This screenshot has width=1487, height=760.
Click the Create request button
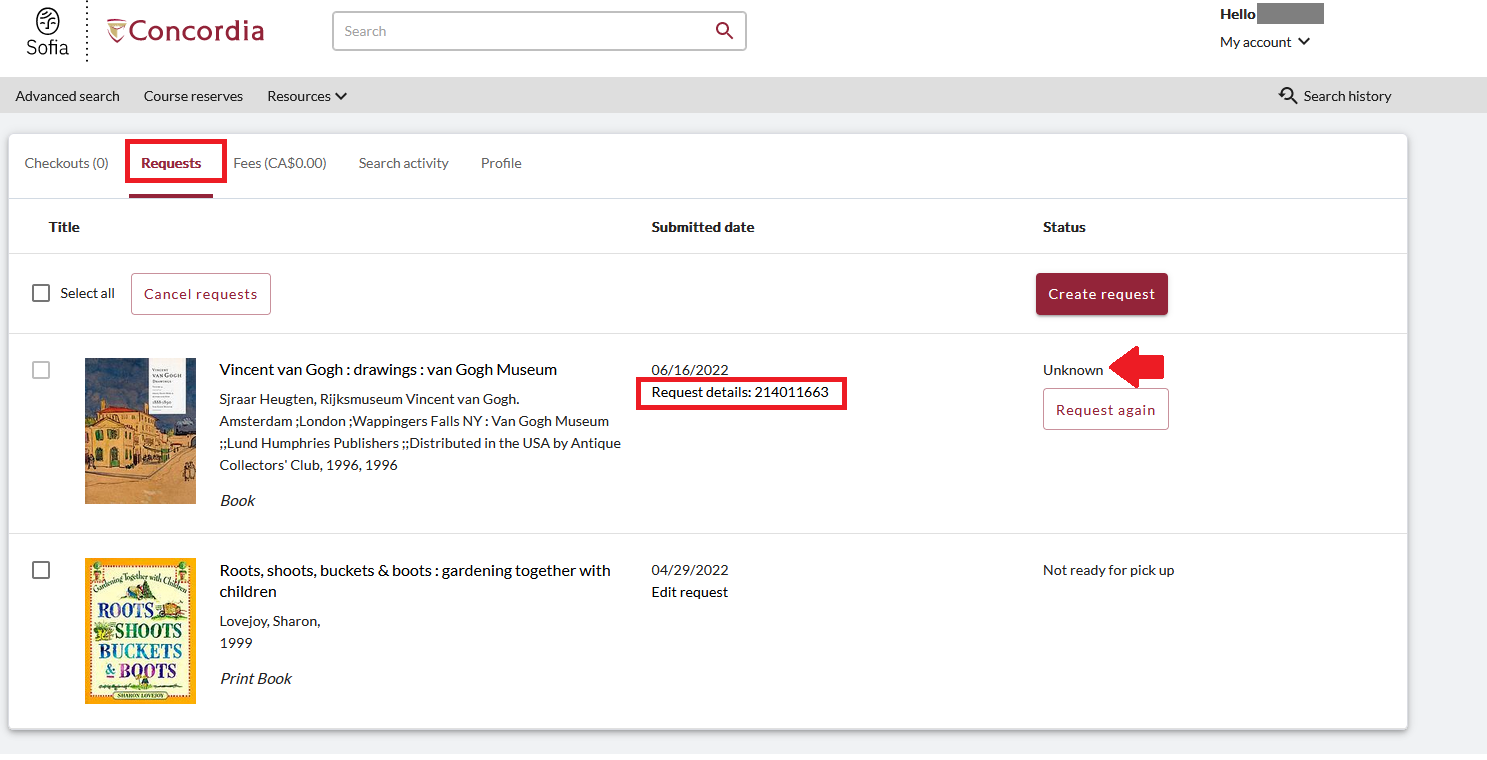point(1102,294)
